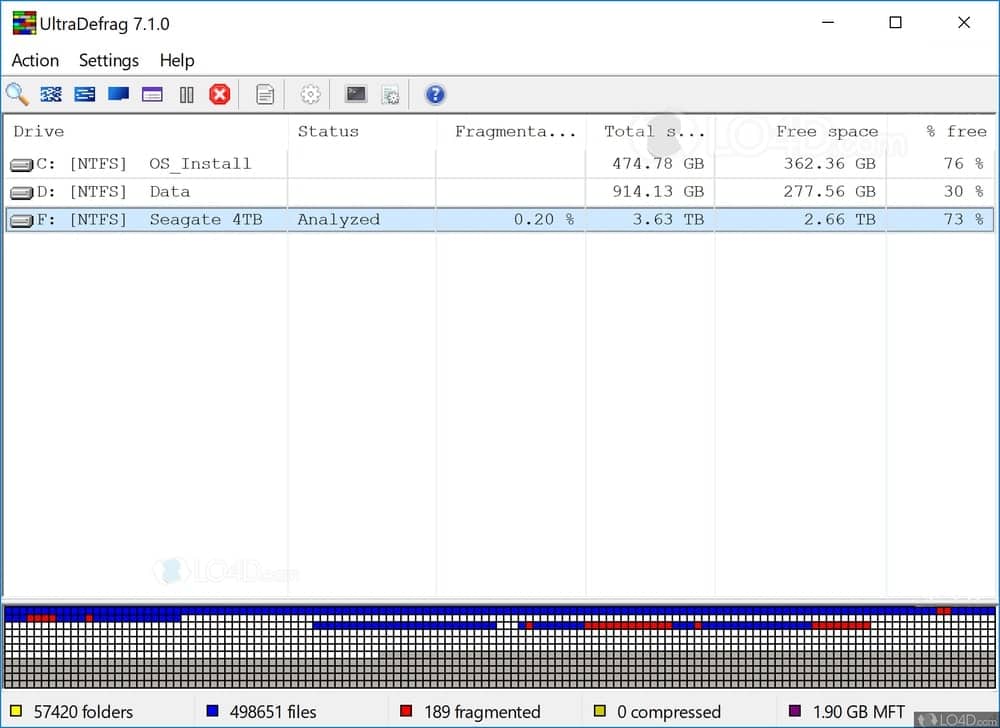1000x728 pixels.
Task: Click the 498651 files status text
Action: coord(273,712)
